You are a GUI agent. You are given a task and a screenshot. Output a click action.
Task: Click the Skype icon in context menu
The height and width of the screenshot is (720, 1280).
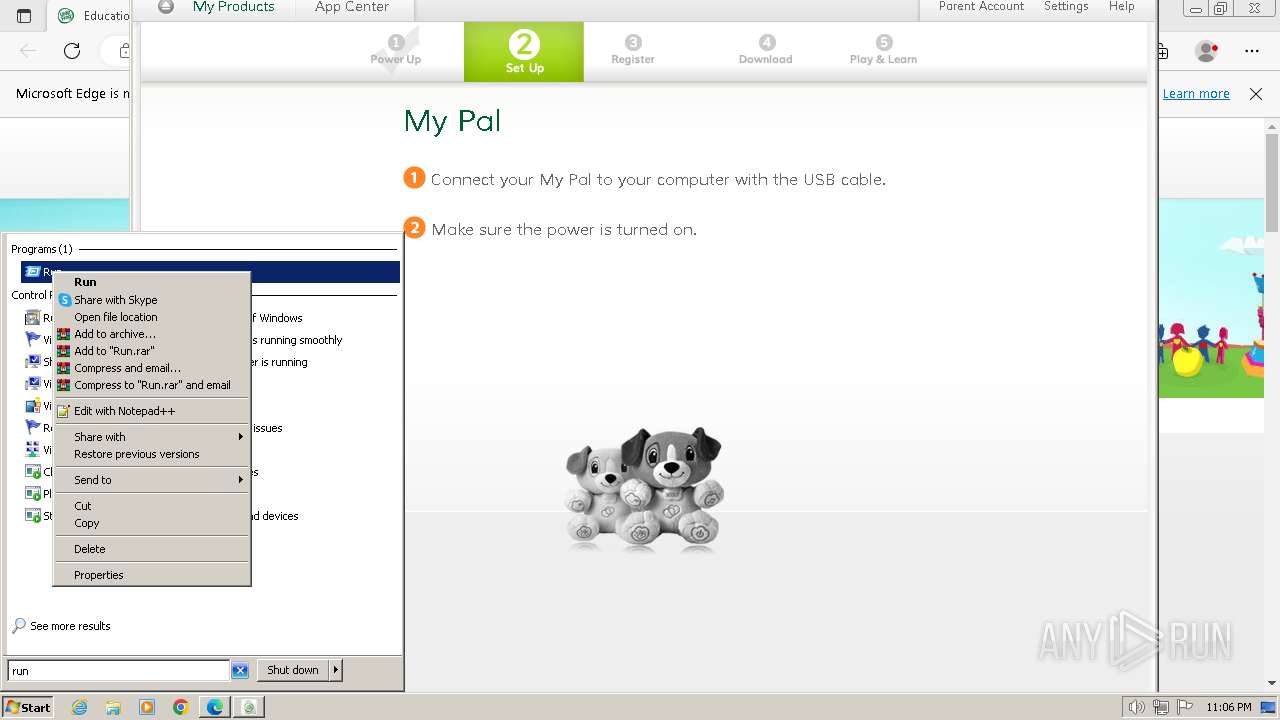point(64,300)
